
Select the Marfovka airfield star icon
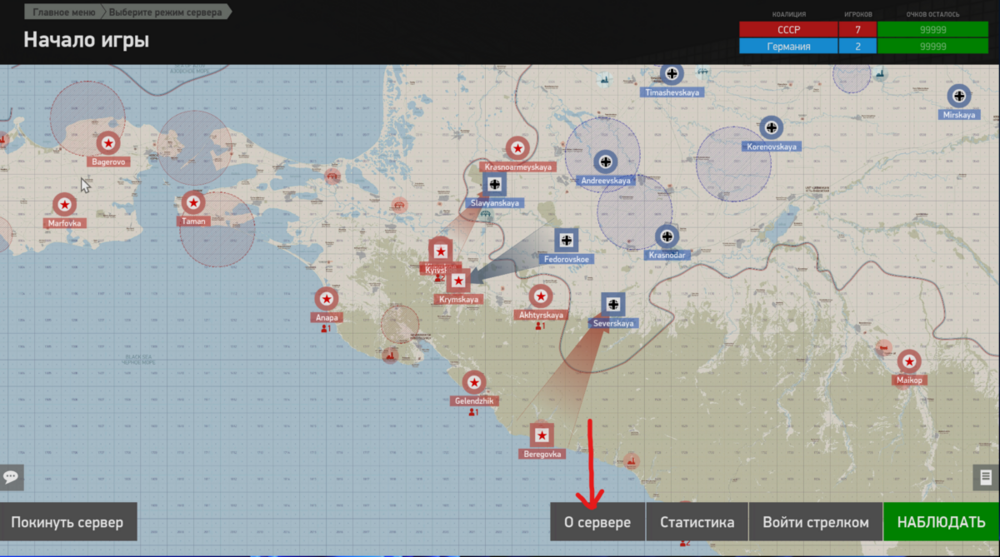coord(65,205)
